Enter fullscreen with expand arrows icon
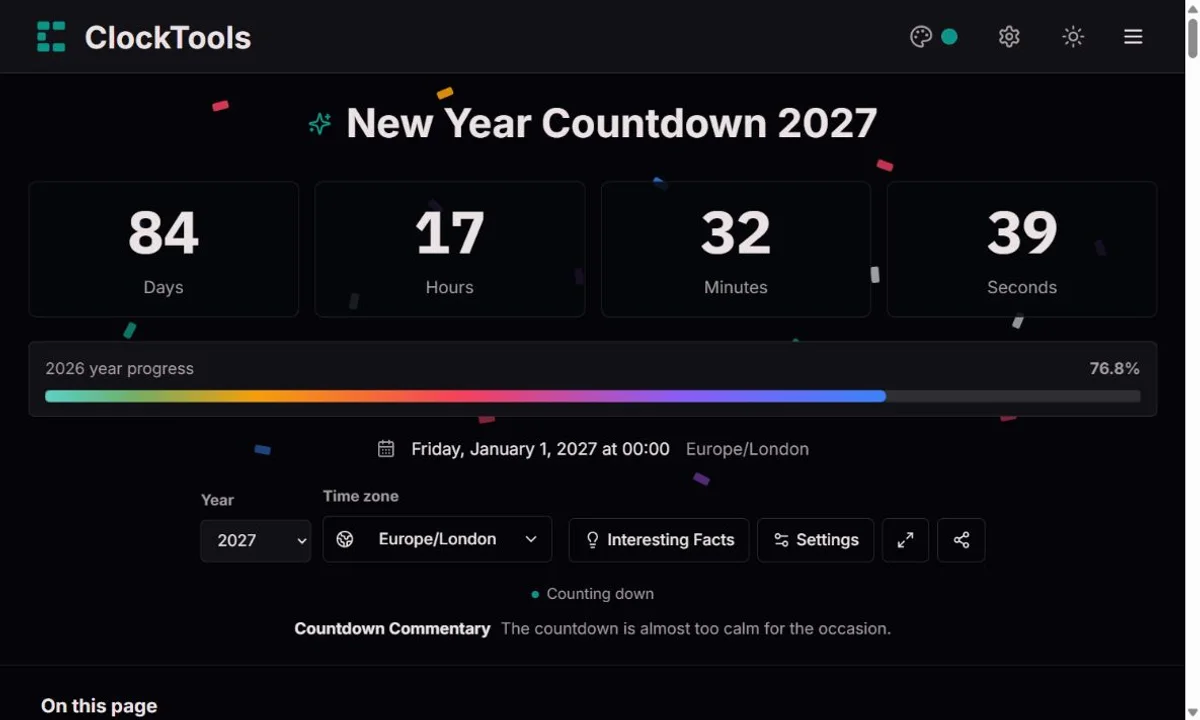 tap(905, 540)
